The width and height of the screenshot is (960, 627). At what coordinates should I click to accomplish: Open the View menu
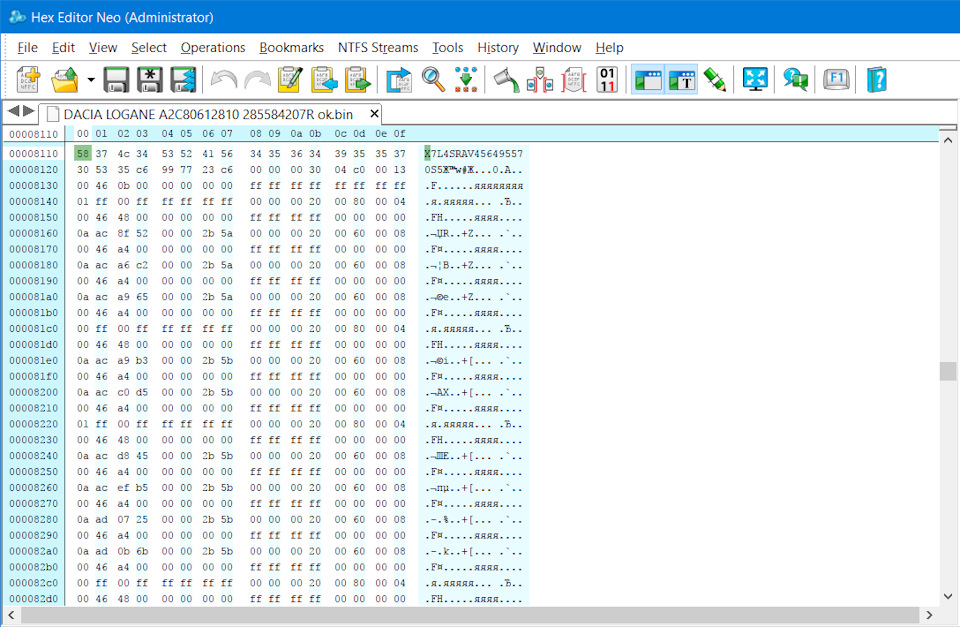[103, 48]
